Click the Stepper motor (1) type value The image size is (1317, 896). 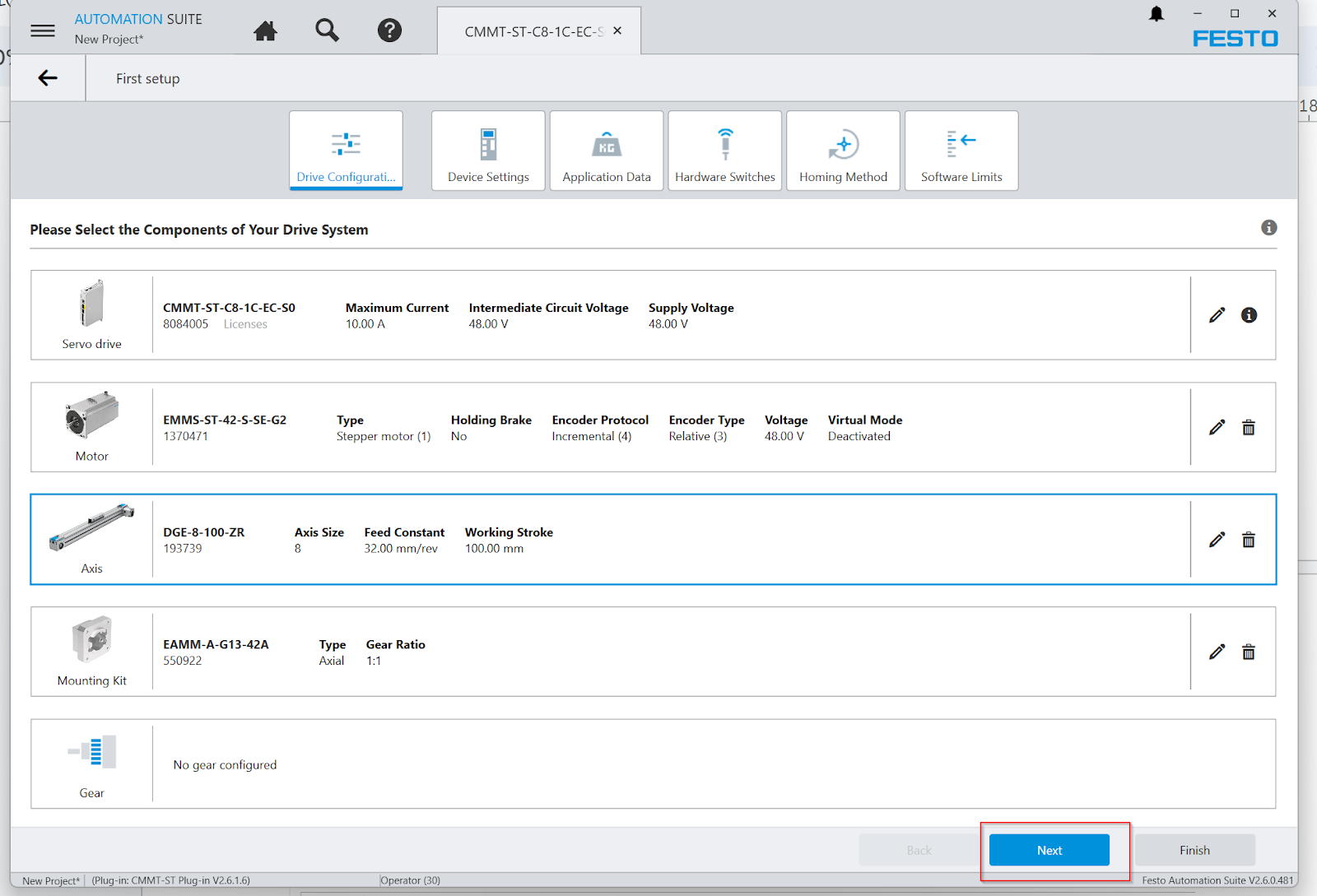point(384,436)
